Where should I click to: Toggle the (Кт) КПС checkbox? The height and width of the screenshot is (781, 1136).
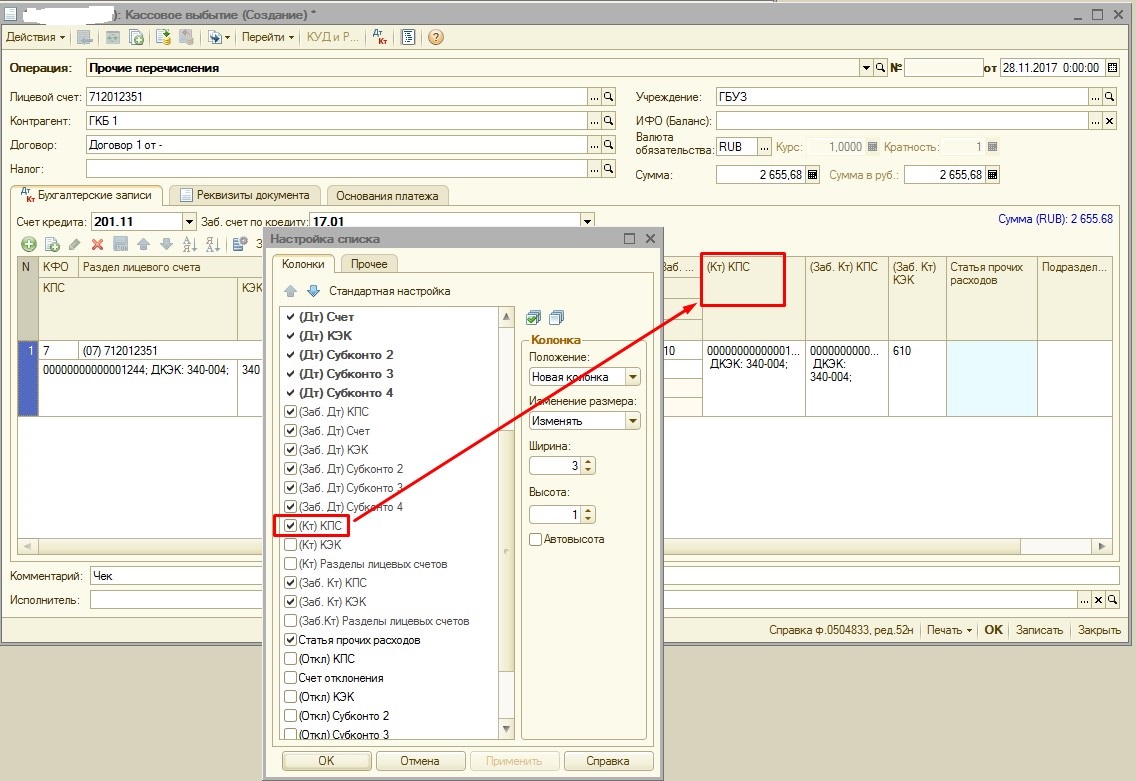(290, 526)
